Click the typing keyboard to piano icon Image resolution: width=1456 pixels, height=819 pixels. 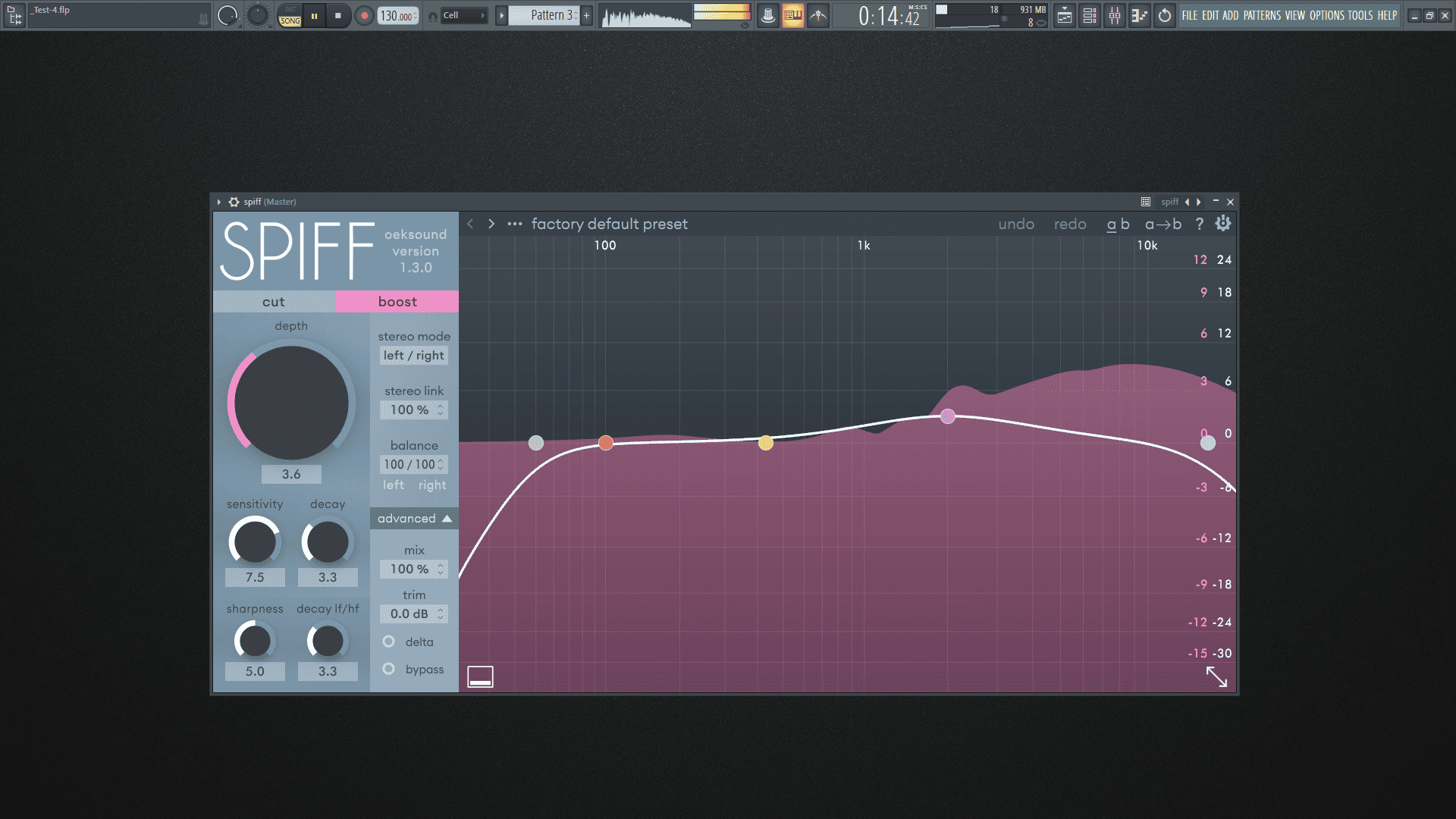coord(767,15)
